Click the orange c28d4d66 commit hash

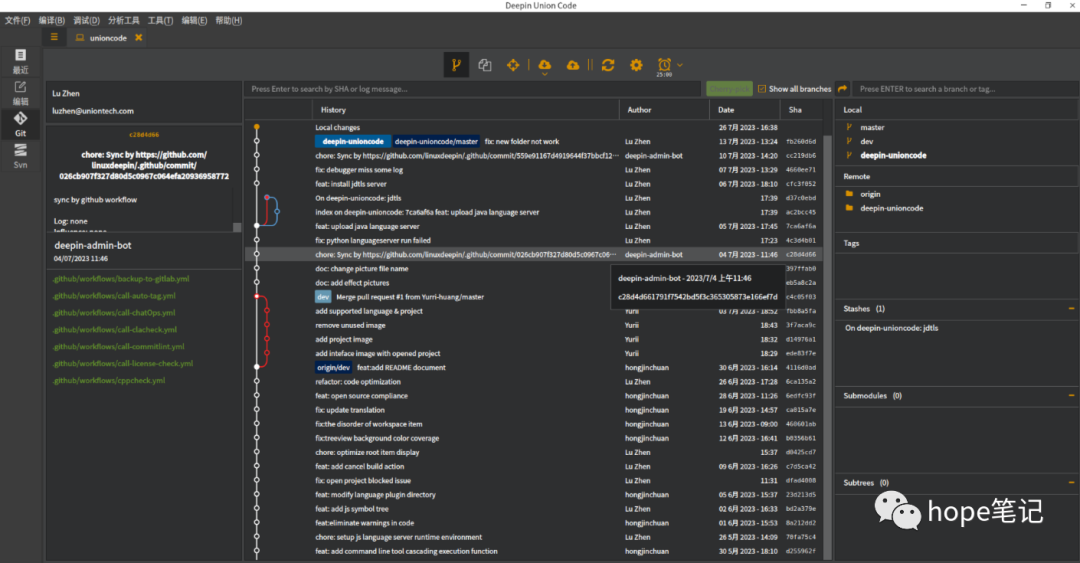tap(144, 135)
